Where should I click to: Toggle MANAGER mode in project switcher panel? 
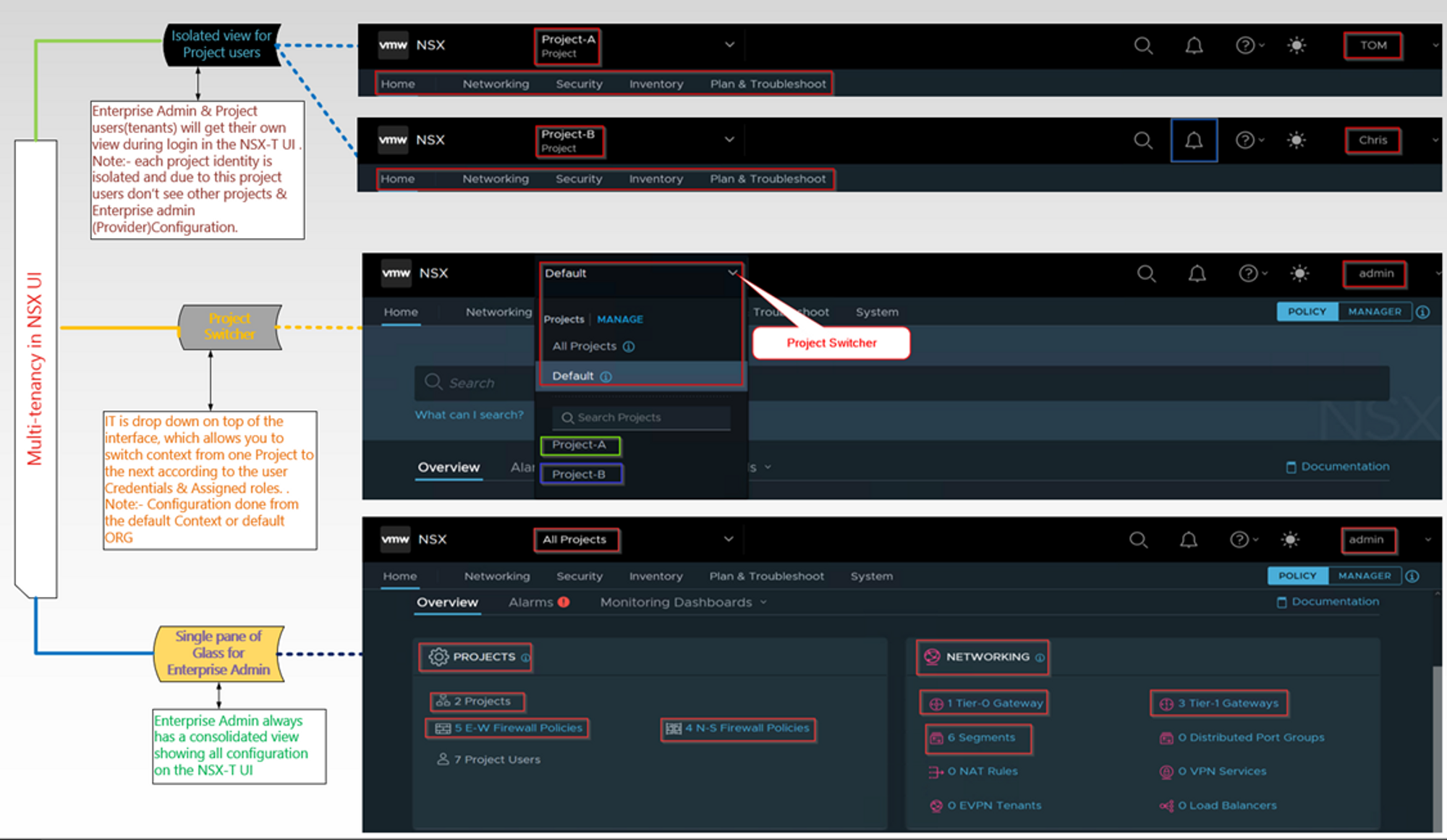1374,312
